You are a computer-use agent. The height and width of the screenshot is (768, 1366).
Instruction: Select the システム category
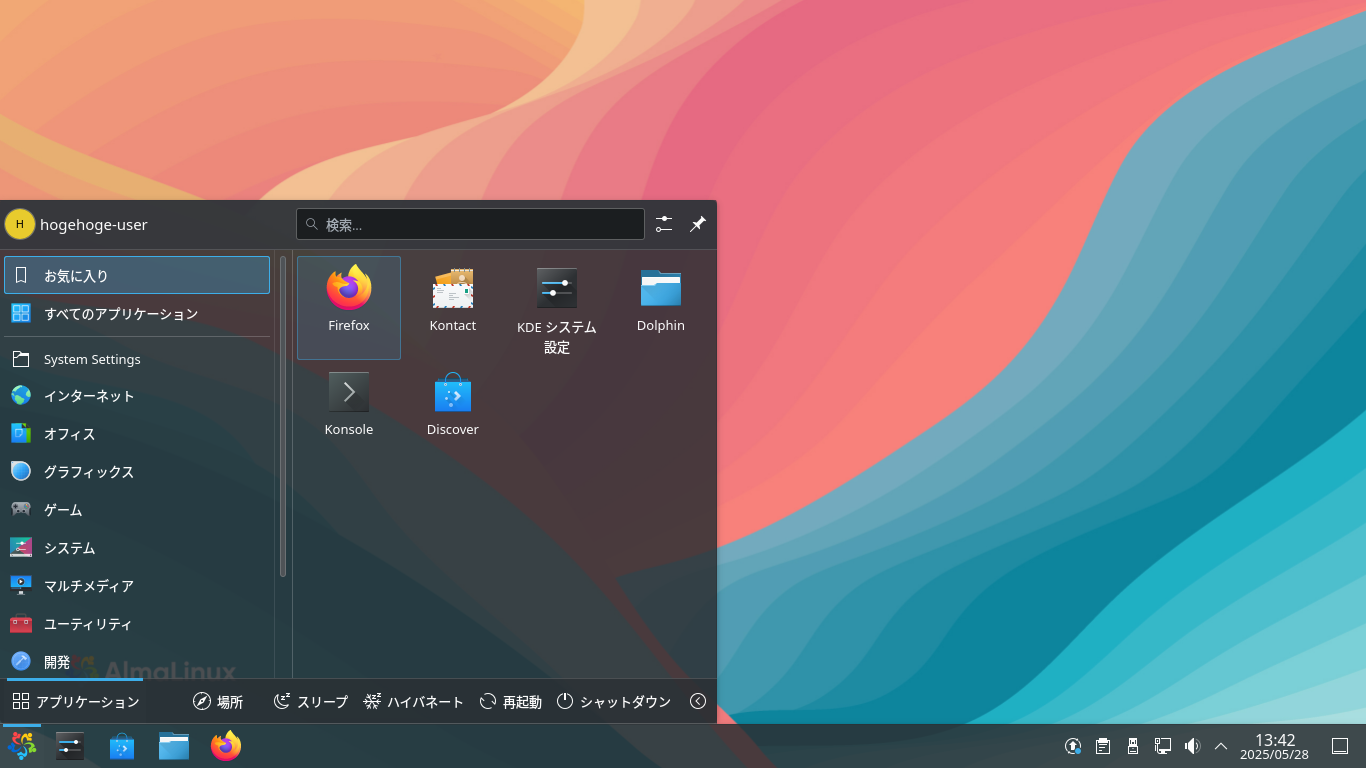[137, 548]
